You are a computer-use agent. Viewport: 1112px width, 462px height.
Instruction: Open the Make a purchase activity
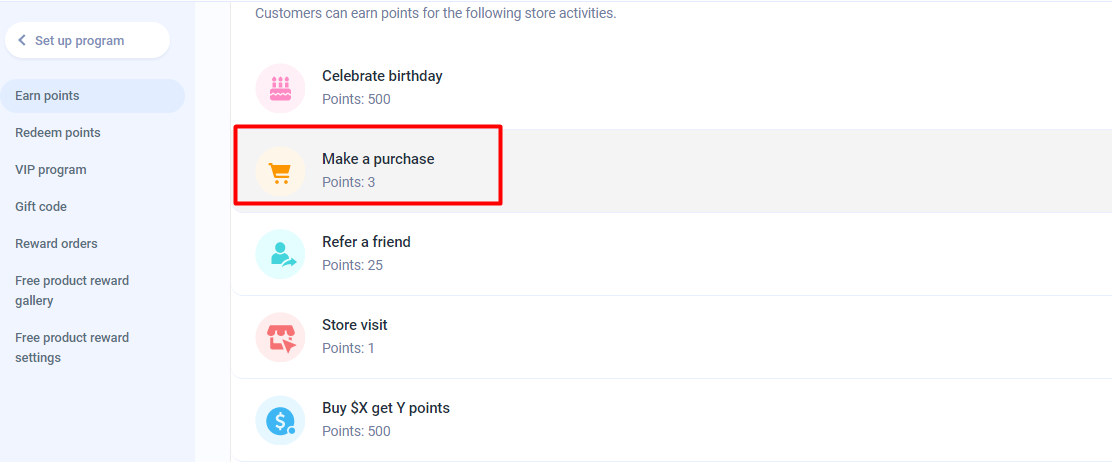pos(378,159)
